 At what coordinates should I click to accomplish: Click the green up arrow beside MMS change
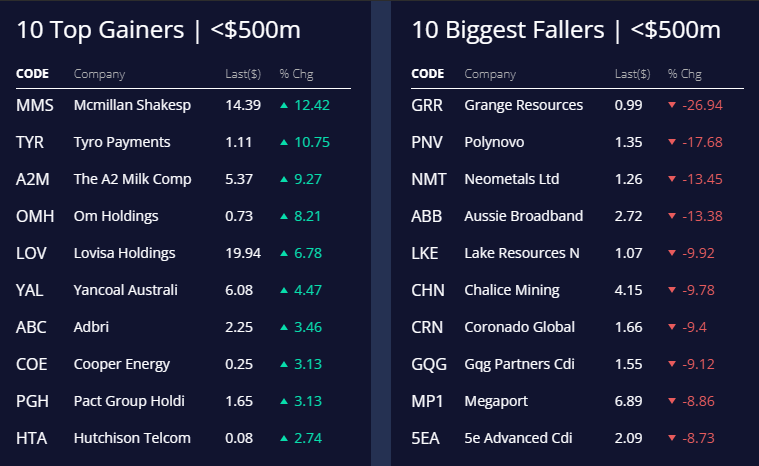(285, 105)
